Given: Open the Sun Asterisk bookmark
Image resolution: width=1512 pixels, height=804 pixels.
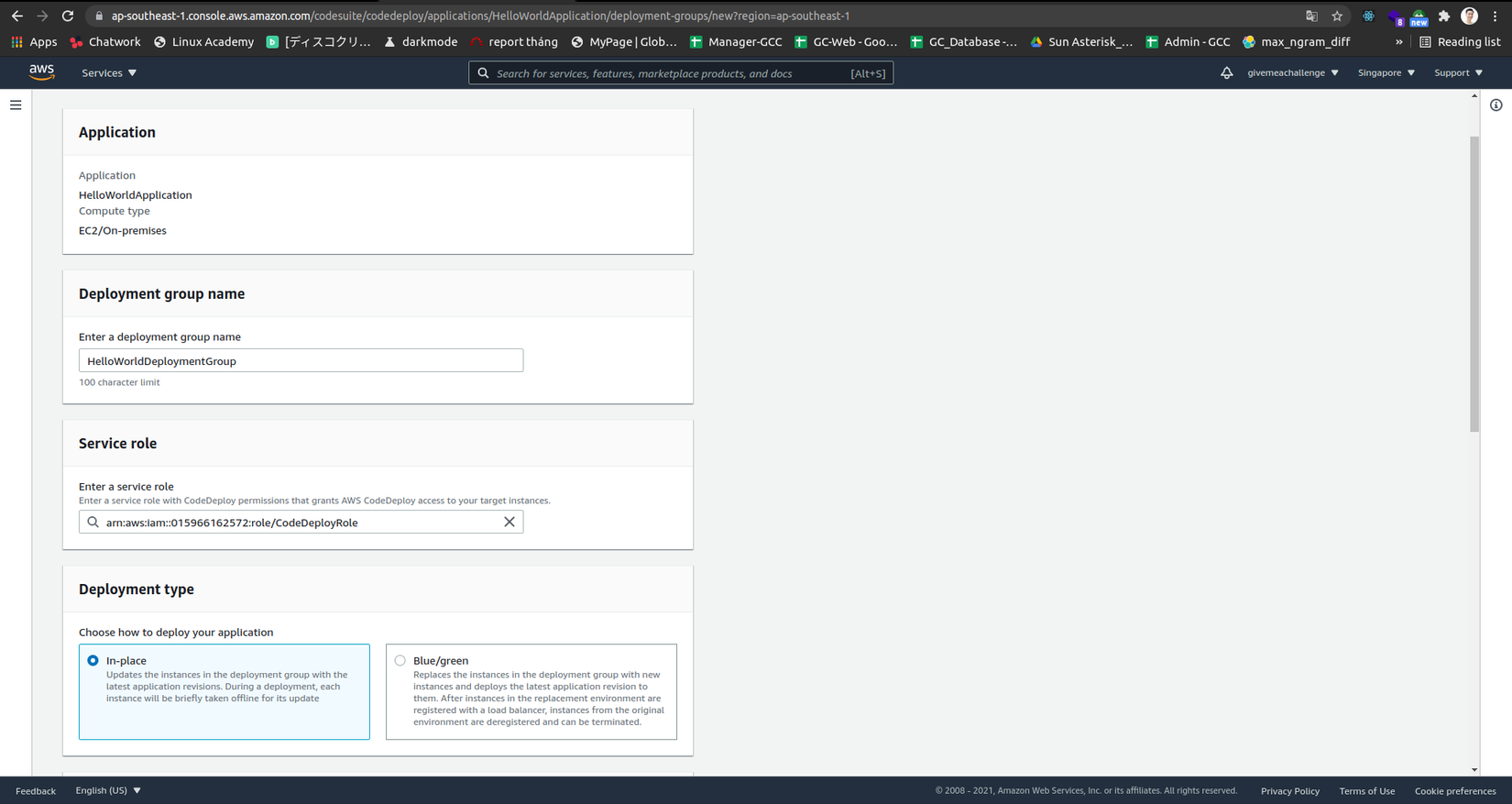Looking at the screenshot, I should pos(1081,41).
